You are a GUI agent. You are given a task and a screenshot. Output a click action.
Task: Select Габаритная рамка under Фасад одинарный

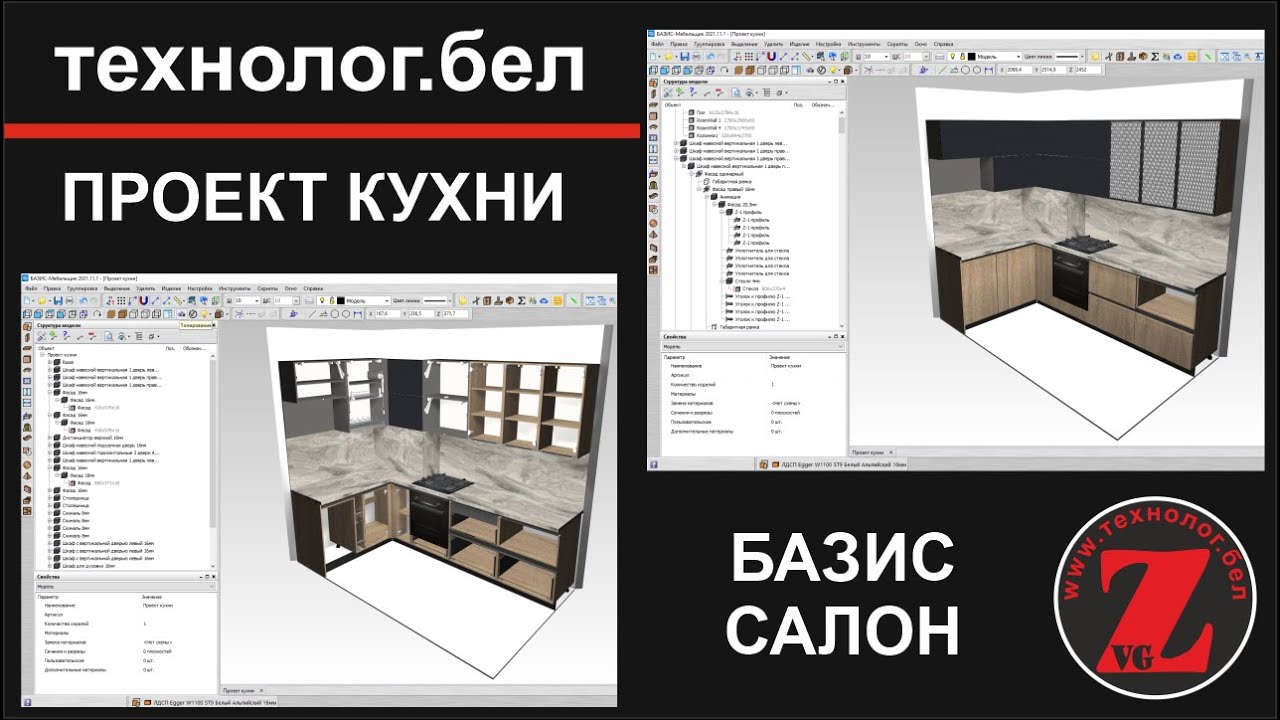click(x=731, y=182)
